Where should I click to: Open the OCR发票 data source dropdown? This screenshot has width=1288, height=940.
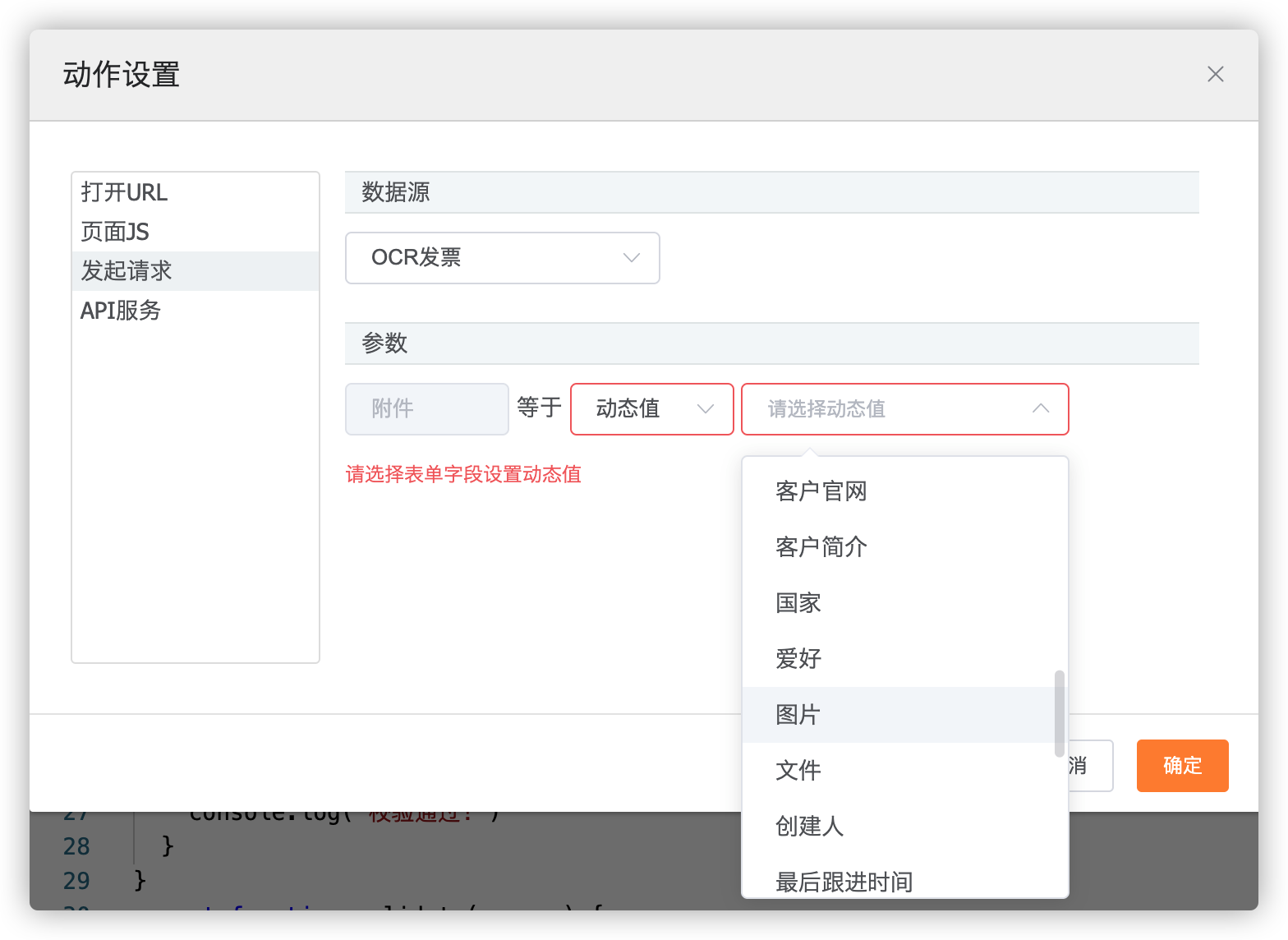coord(501,258)
